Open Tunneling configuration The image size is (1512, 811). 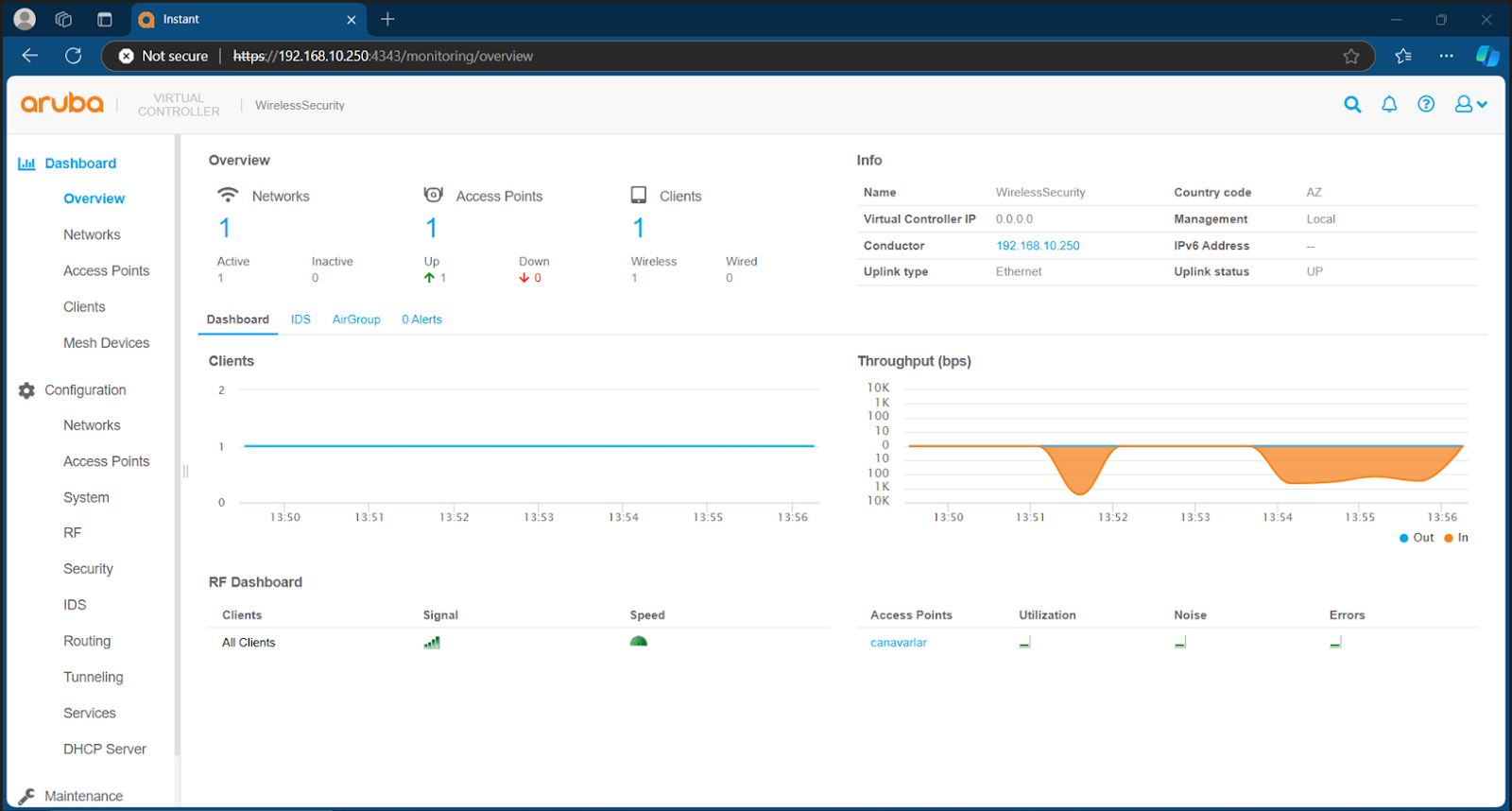(93, 677)
